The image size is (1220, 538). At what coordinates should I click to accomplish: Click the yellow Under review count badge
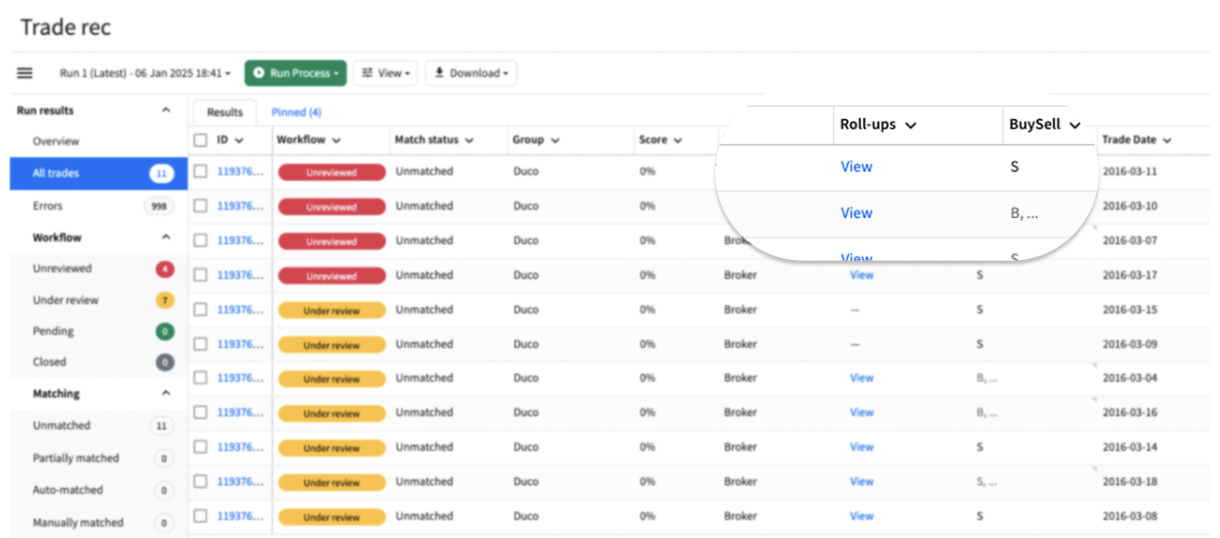click(x=164, y=300)
